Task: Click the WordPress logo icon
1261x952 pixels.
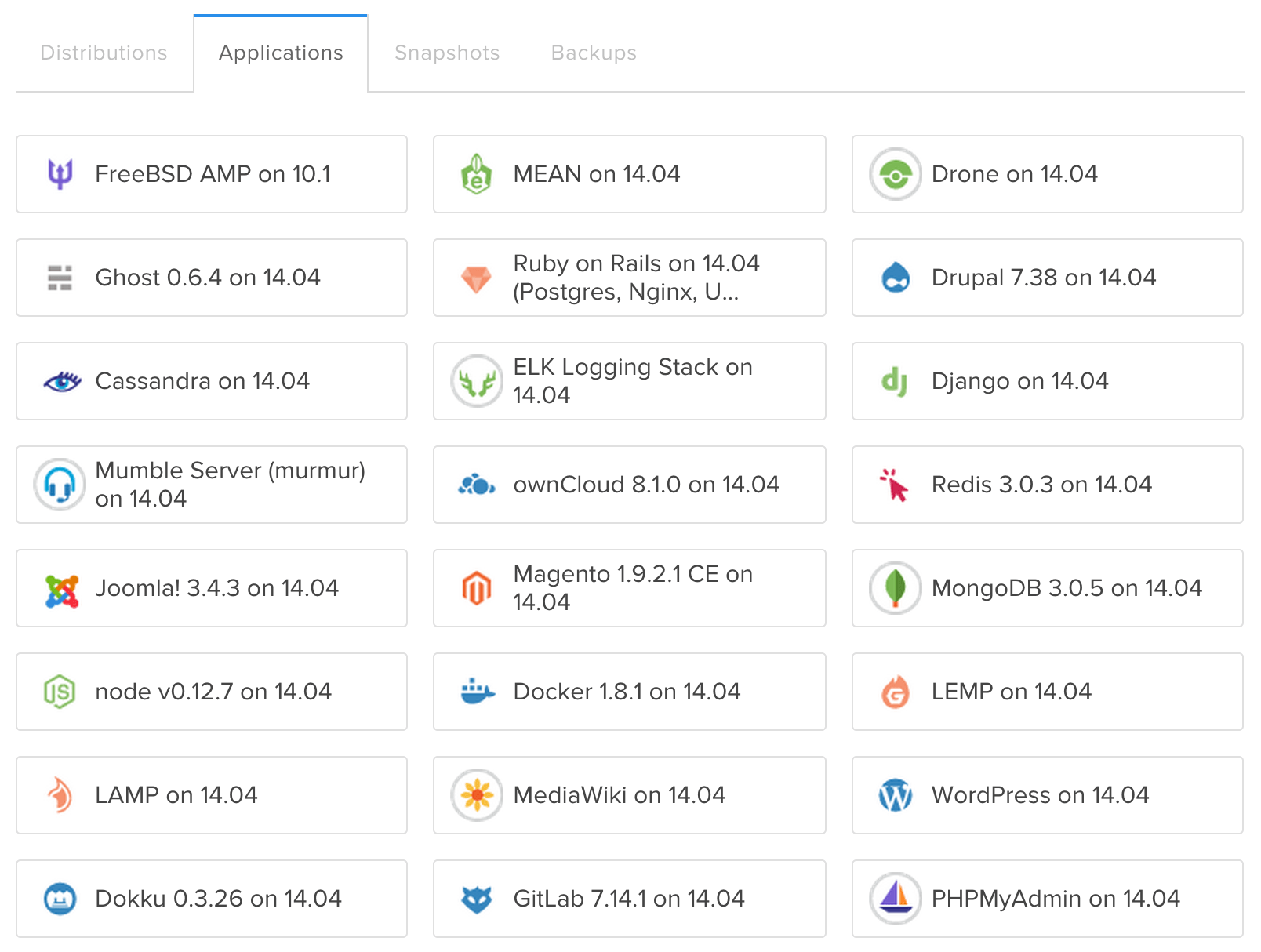Action: (895, 795)
